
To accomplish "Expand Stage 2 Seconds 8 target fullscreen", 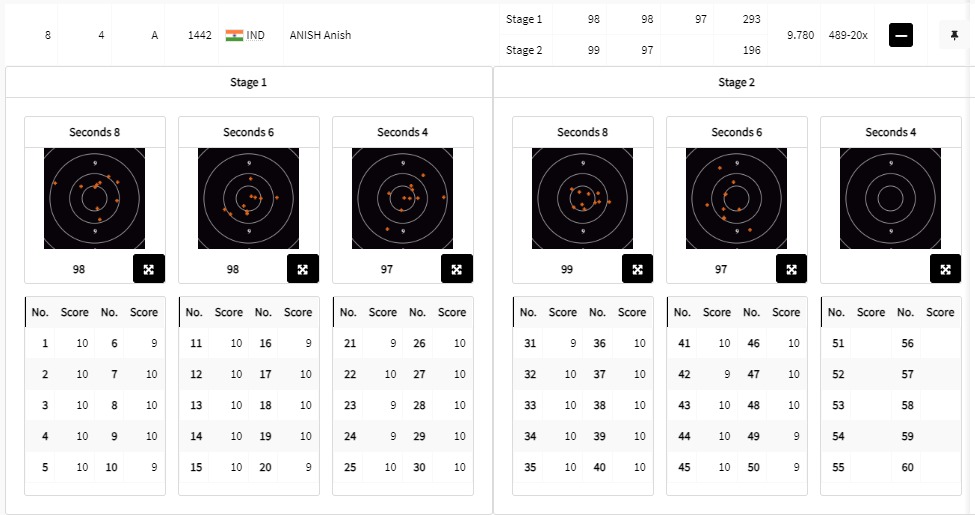I will pos(637,269).
